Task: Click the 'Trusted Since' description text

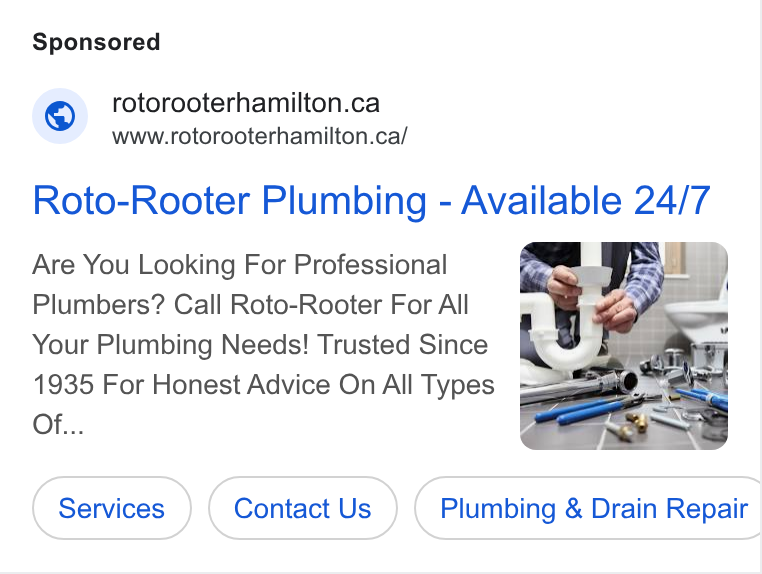Action: [402, 345]
